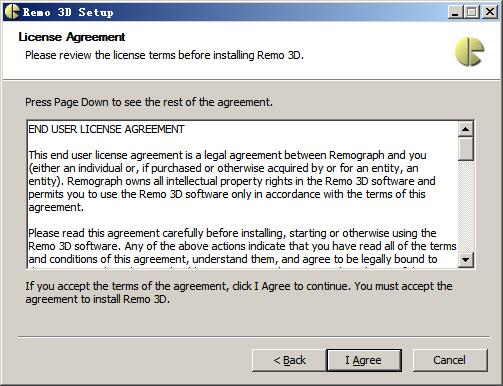Click the I Agree button
503x386 pixels.
pos(364,360)
